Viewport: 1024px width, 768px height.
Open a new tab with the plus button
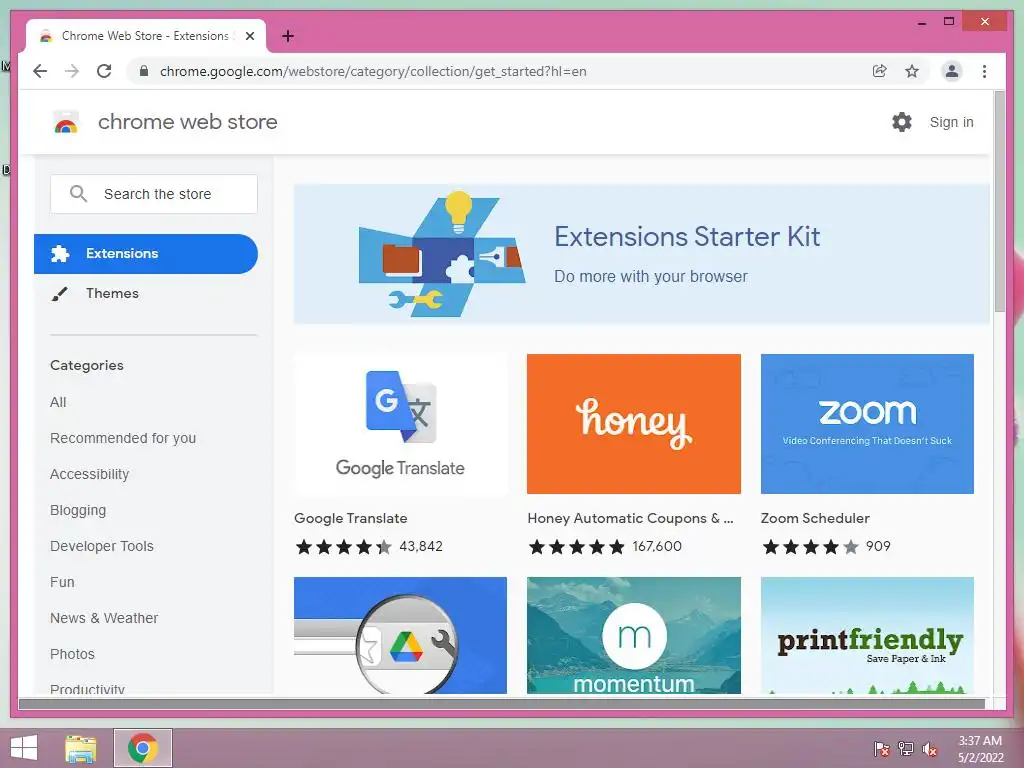tap(287, 36)
